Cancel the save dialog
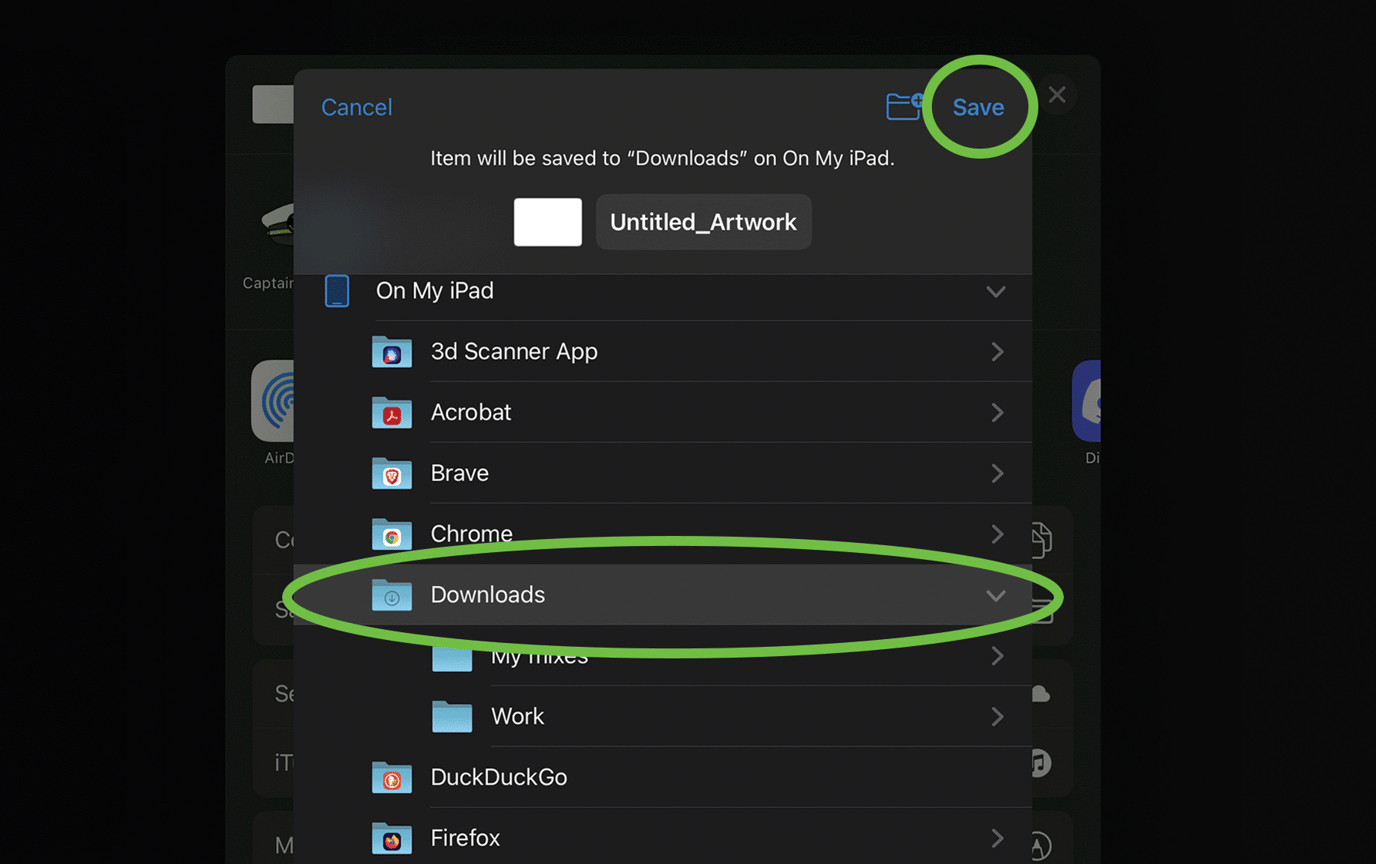Viewport: 1376px width, 864px height. click(x=356, y=107)
